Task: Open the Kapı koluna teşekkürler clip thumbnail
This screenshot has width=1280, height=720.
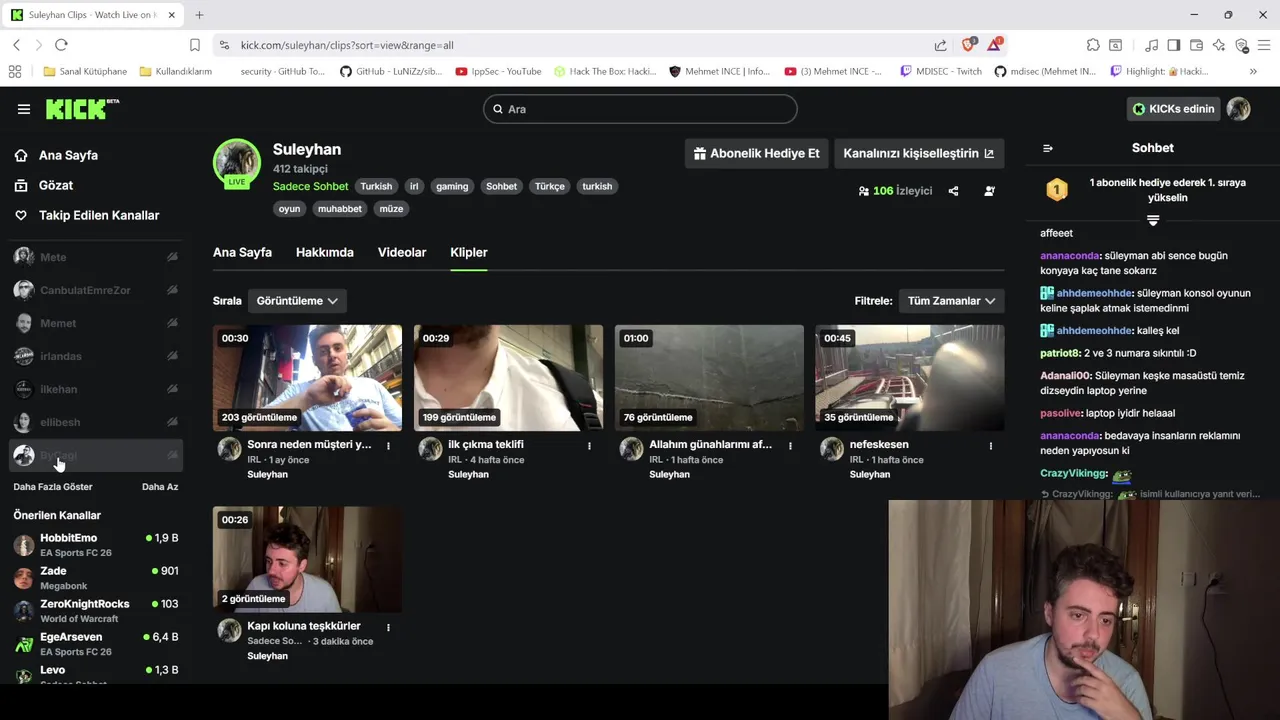Action: pyautogui.click(x=307, y=559)
